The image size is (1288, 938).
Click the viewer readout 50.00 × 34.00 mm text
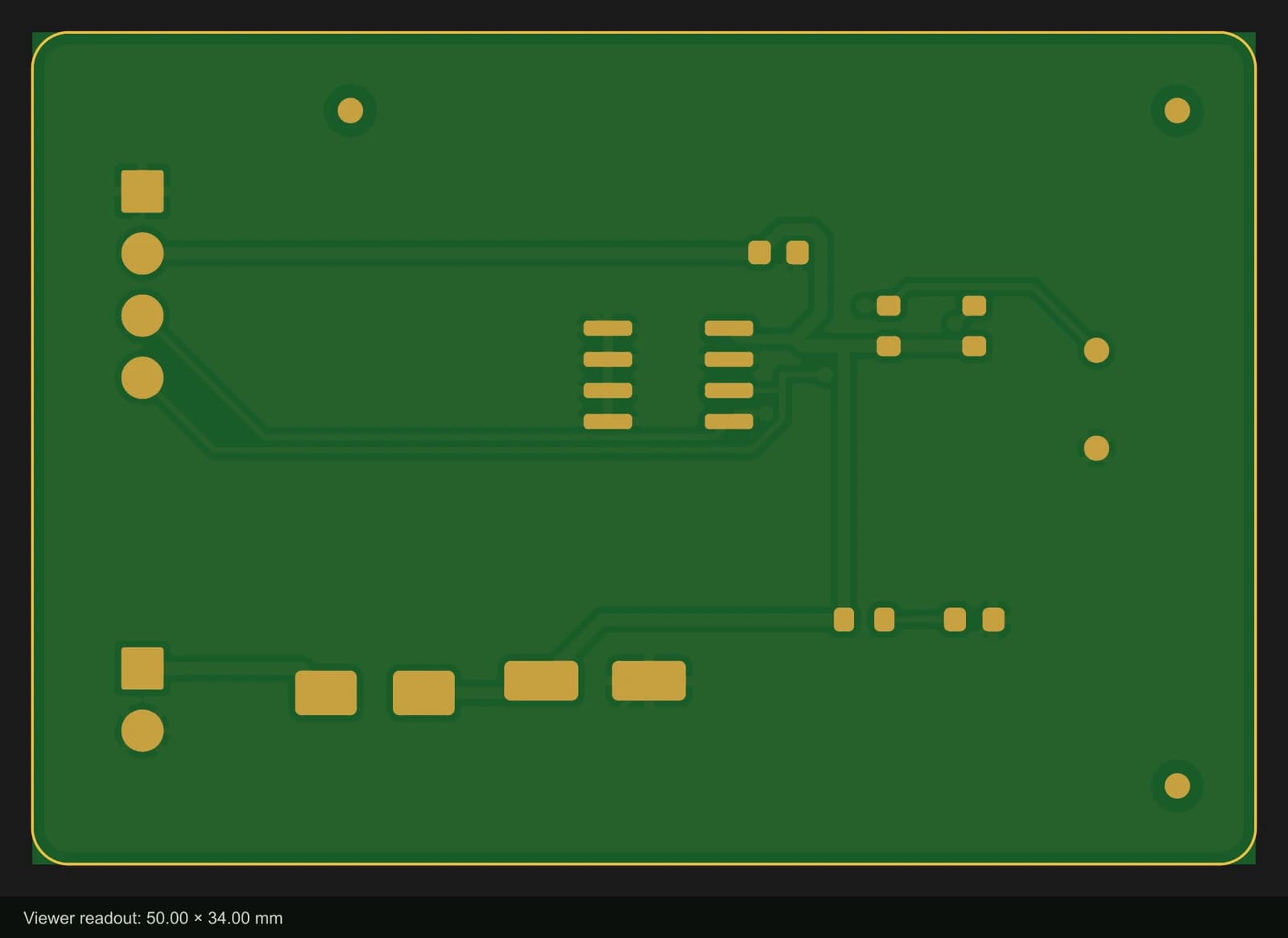point(153,918)
